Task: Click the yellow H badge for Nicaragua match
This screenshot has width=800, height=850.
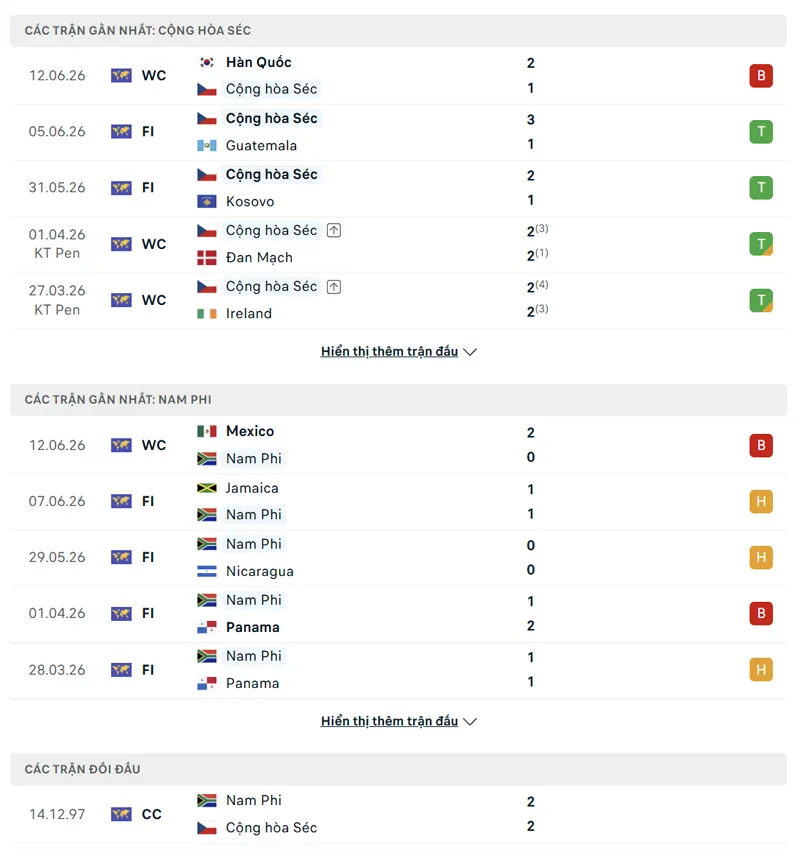Action: (760, 557)
